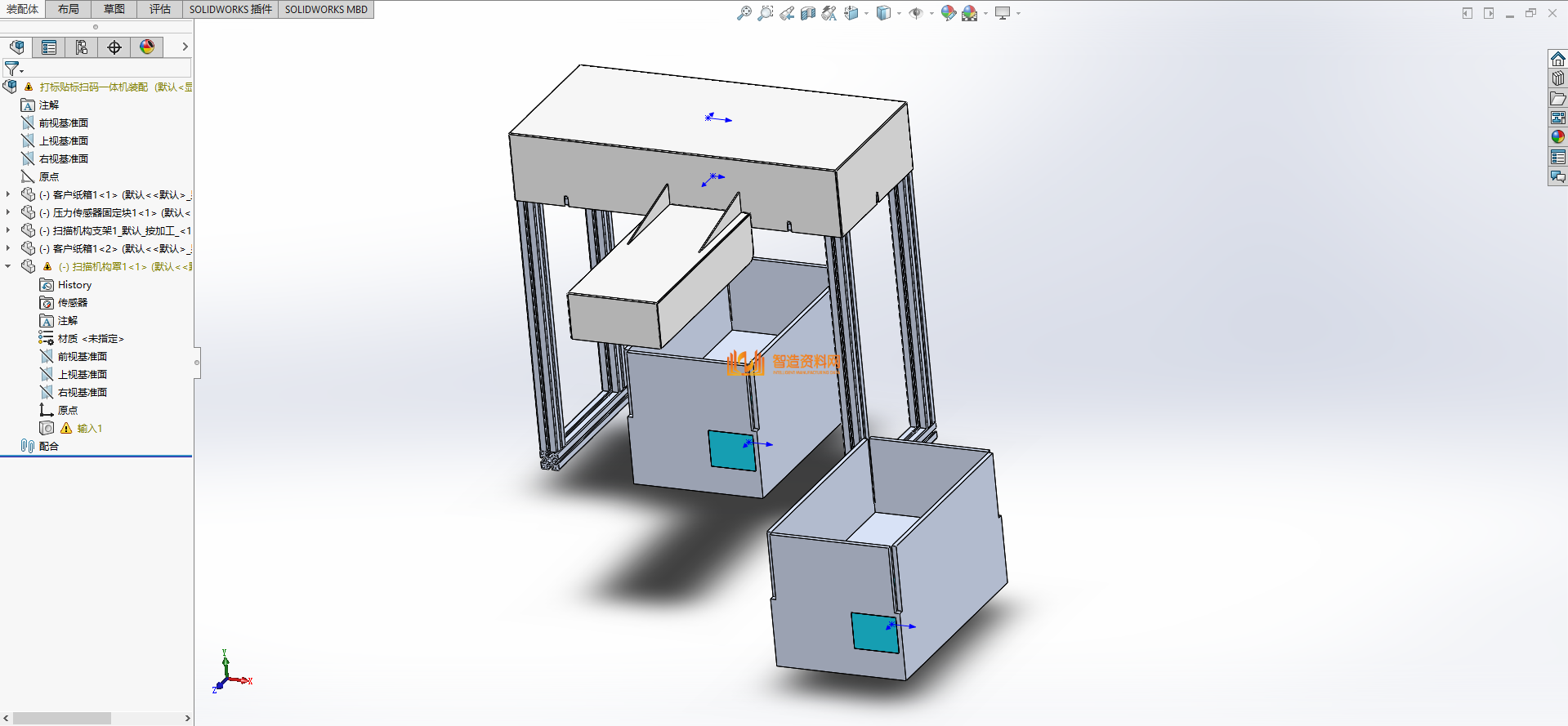Open the Design Library in task pane
The height and width of the screenshot is (726, 1568).
click(1557, 78)
